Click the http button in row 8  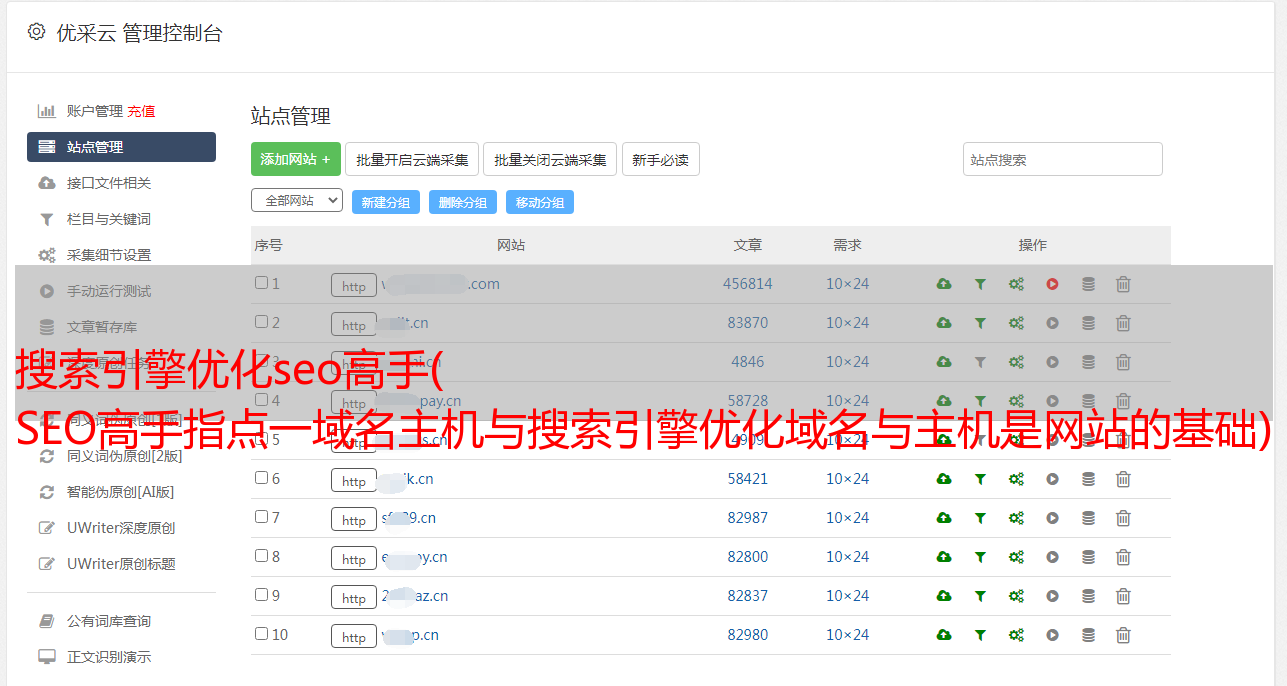coord(354,558)
